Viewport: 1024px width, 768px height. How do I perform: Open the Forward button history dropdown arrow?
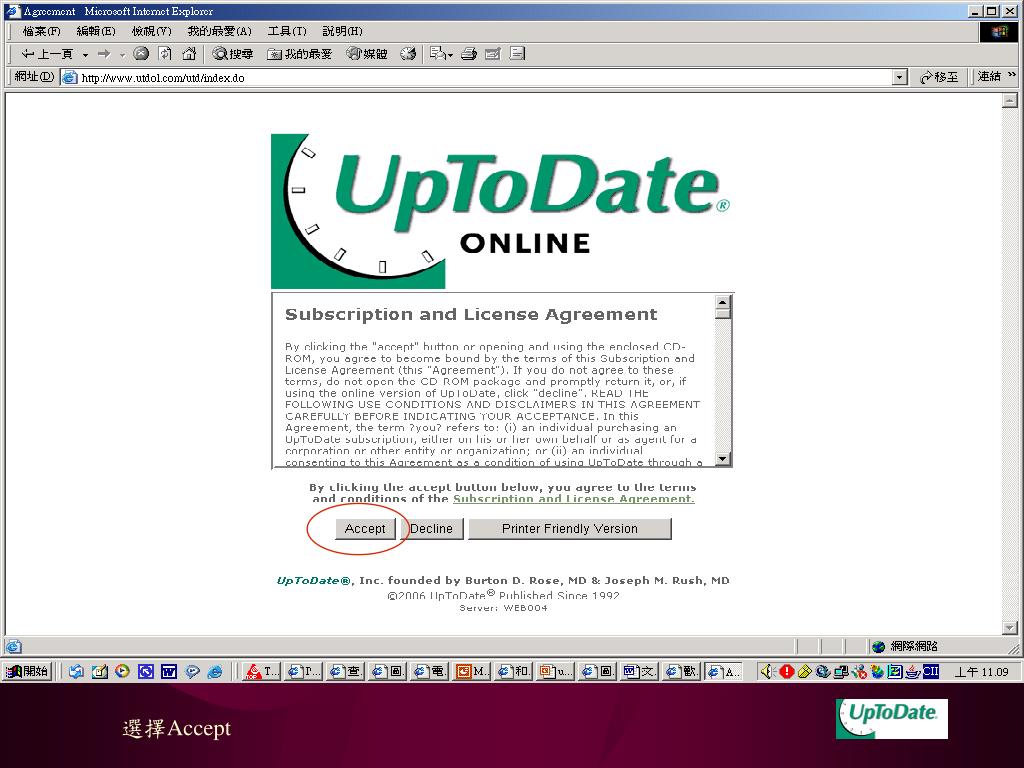point(122,55)
